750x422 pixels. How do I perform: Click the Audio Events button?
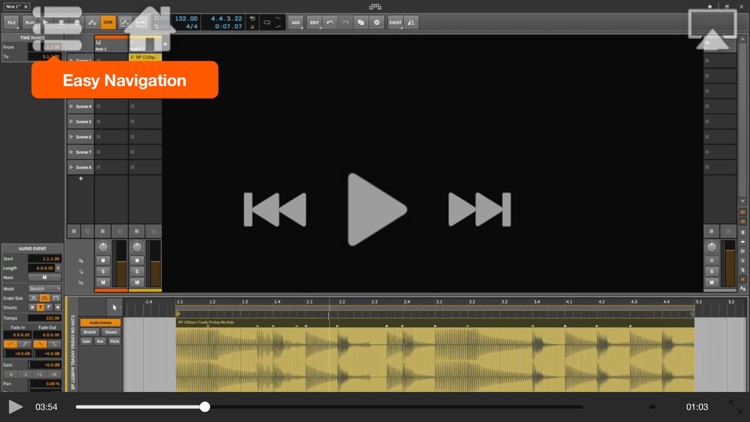(100, 322)
